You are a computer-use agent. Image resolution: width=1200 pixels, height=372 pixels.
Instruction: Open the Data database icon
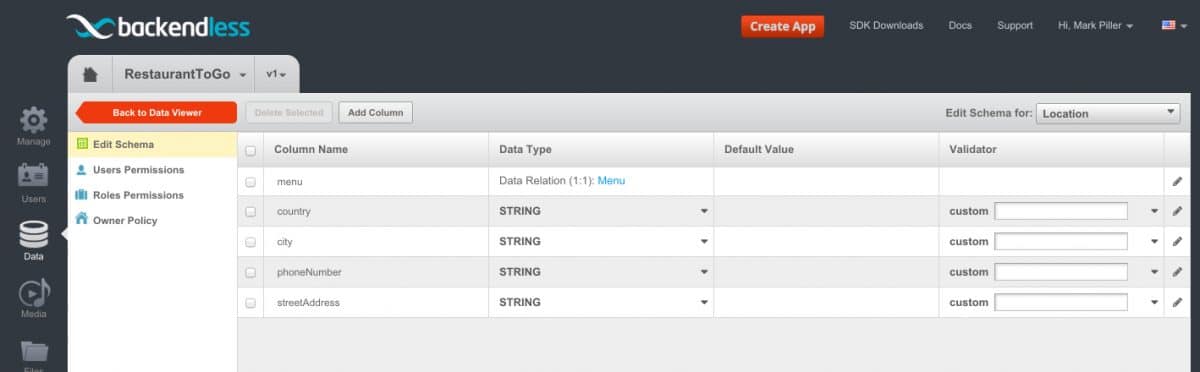tap(33, 240)
